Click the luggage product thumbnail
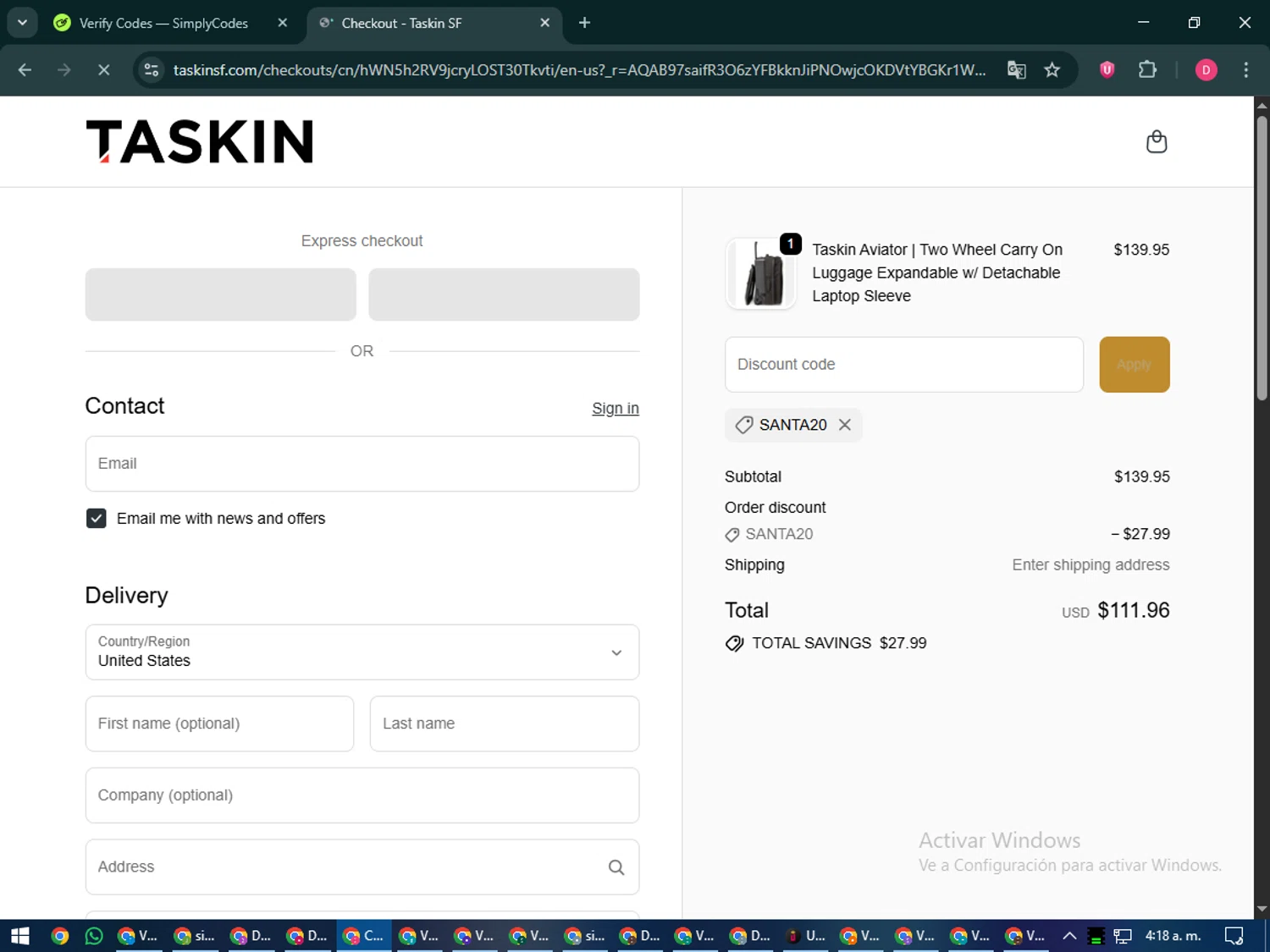The image size is (1270, 952). (761, 273)
